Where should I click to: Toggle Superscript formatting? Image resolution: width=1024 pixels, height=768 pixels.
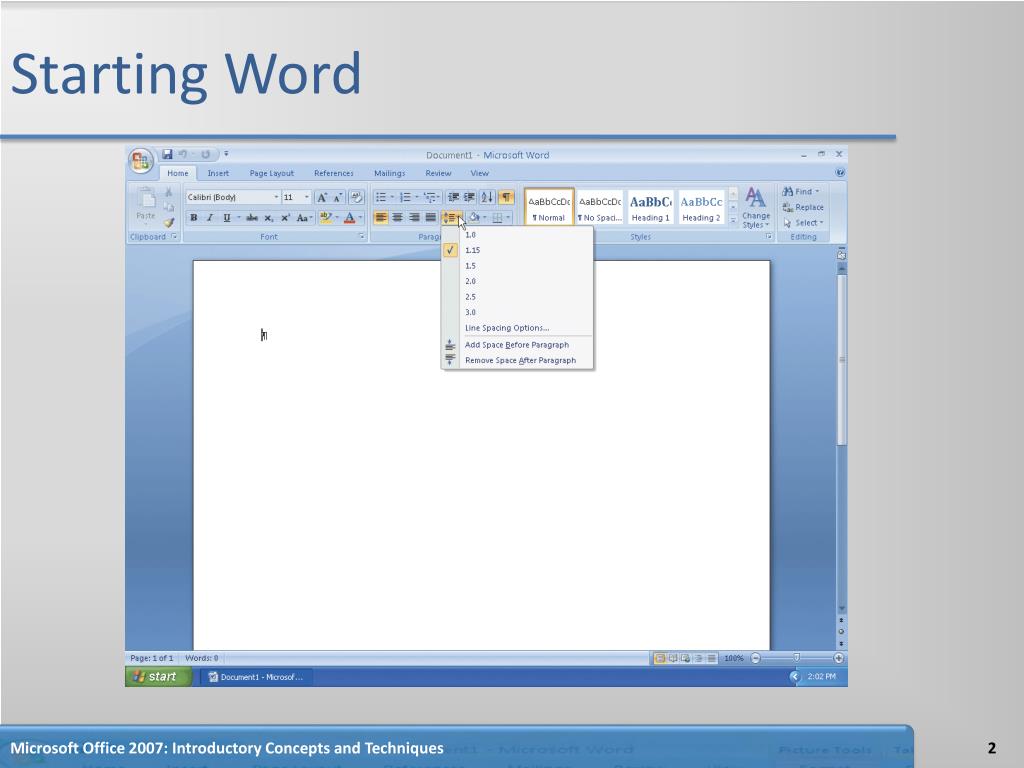pos(285,217)
